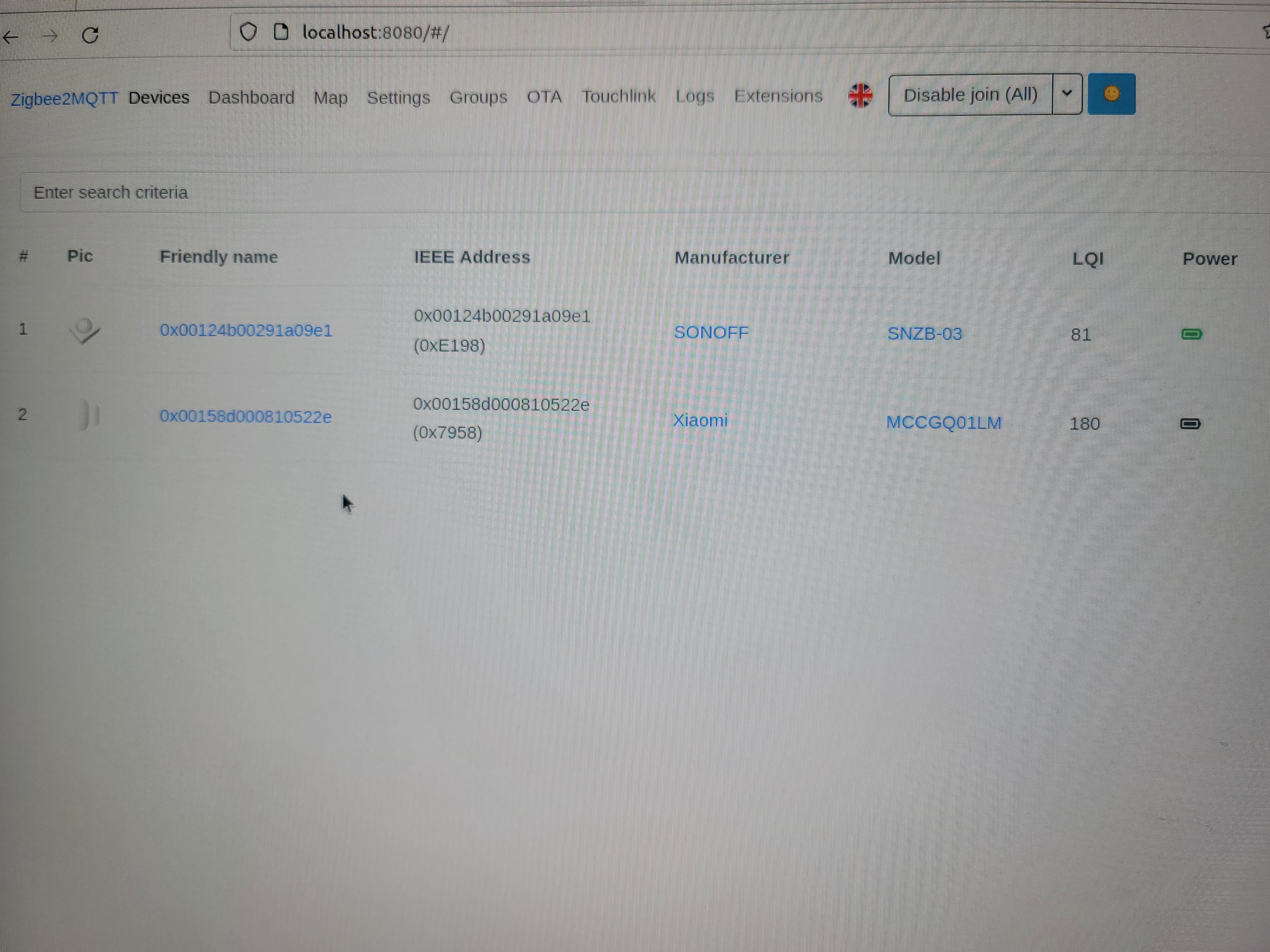
Task: Sort by the # column header
Action: (x=23, y=256)
